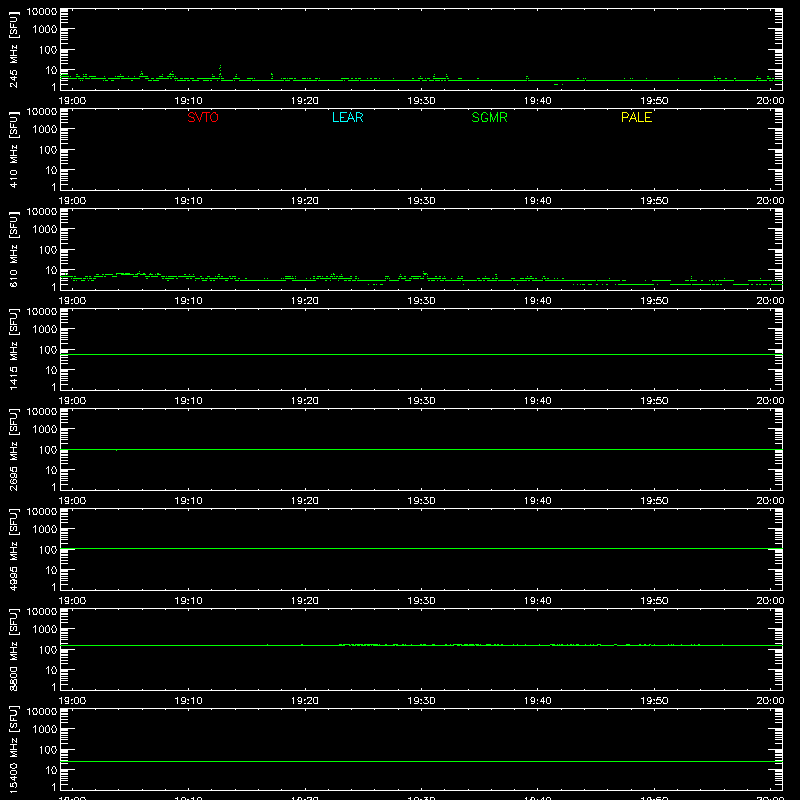Select the 8800 MHz [SFU] axis label

[14, 649]
